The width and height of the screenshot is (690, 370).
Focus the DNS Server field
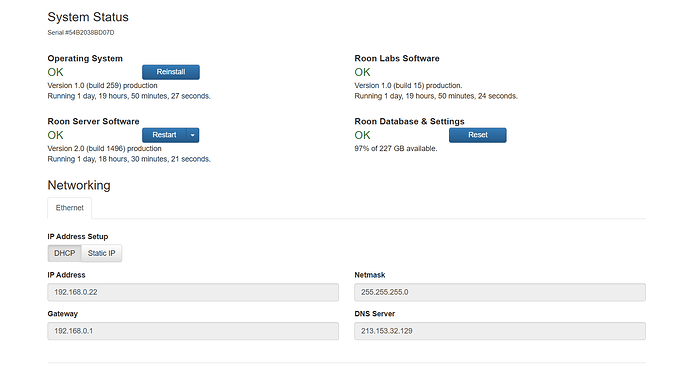(x=500, y=331)
